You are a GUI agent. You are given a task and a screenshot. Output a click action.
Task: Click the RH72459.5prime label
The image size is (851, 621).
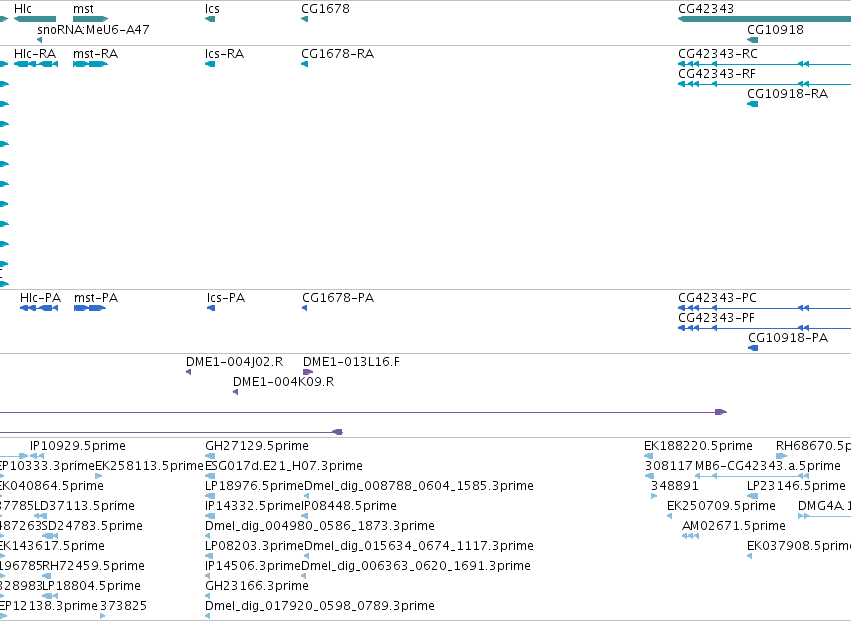point(93,566)
